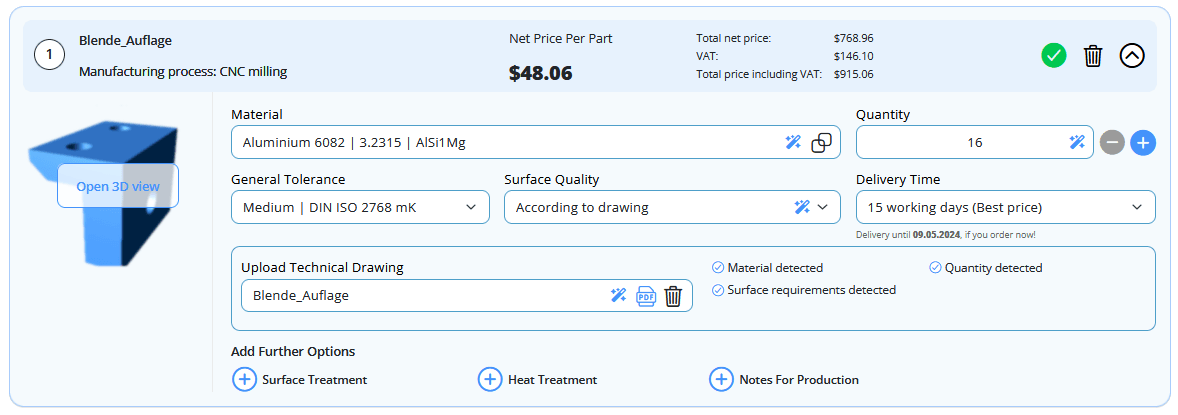This screenshot has height=415, width=1178.
Task: Click total price including VAT $915.06
Action: coord(853,74)
